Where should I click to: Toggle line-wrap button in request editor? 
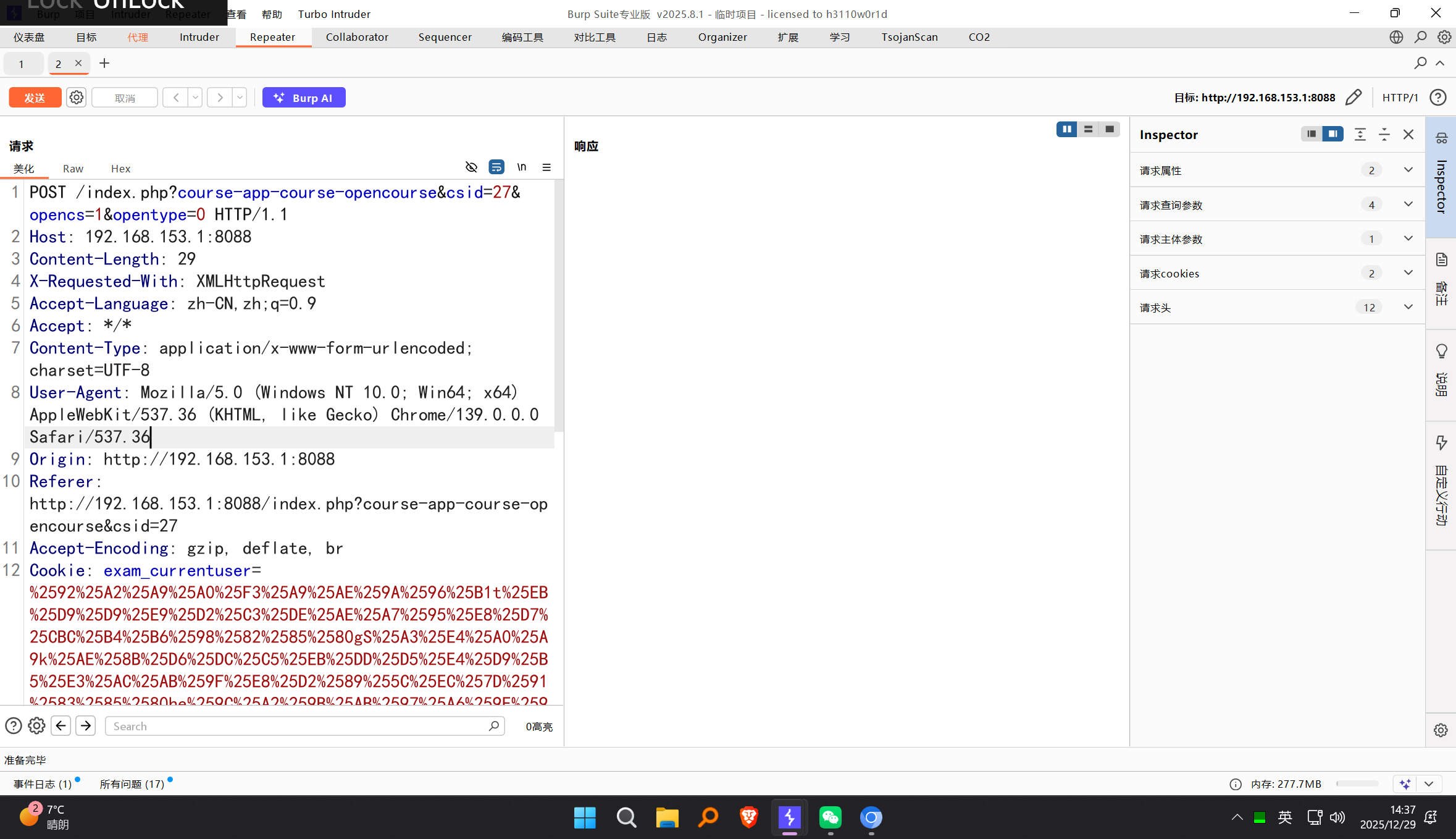pos(496,167)
